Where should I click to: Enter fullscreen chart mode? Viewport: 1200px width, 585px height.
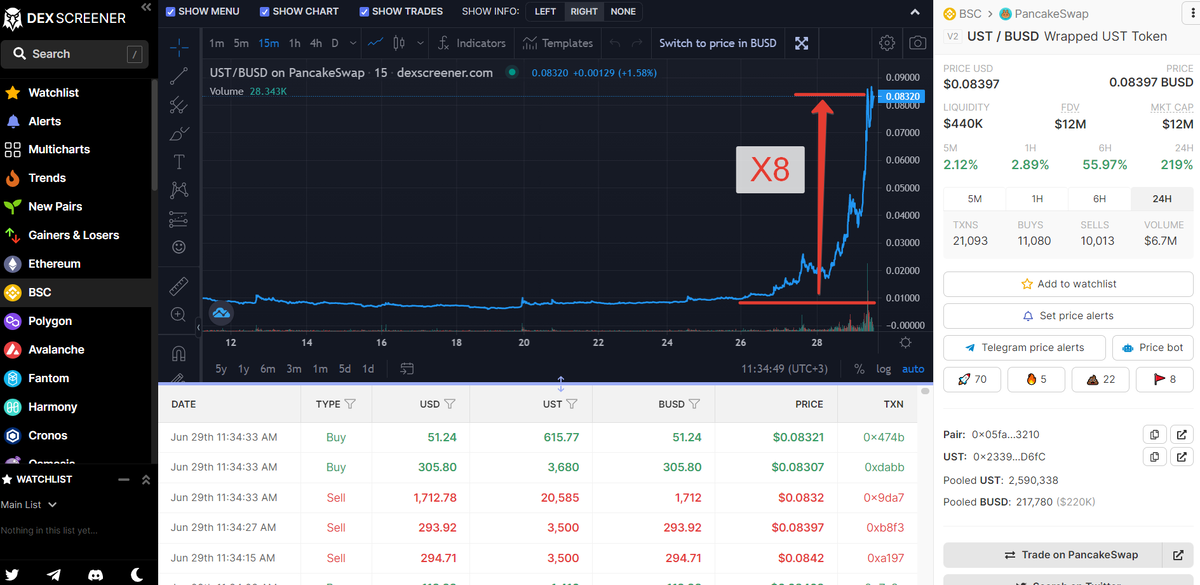[x=801, y=43]
